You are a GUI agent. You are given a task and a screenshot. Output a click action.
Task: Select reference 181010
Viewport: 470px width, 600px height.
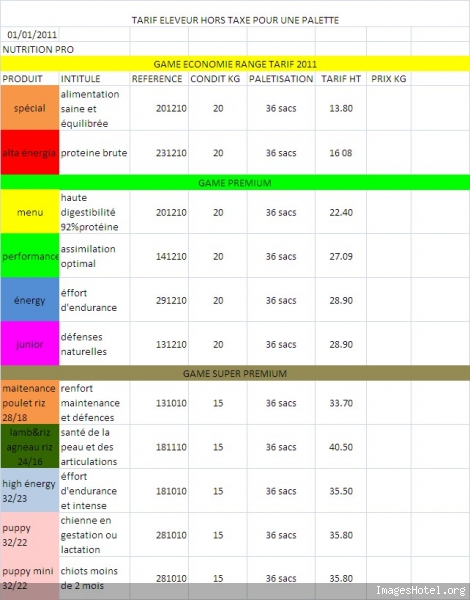click(x=171, y=491)
